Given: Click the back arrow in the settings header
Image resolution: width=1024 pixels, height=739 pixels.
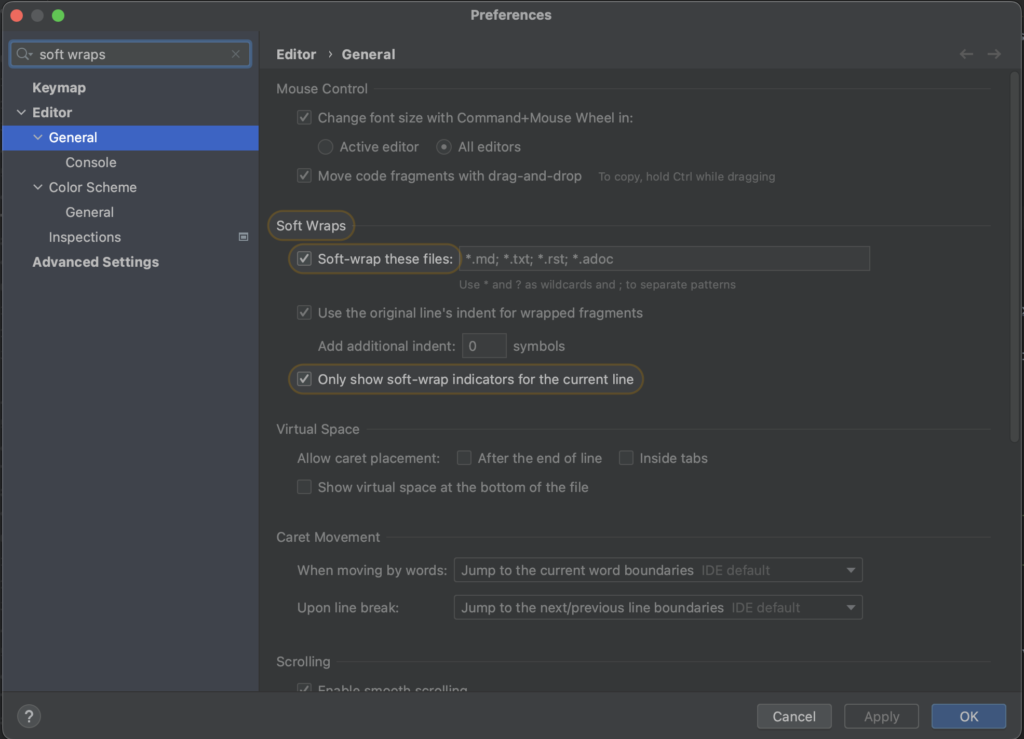Looking at the screenshot, I should pyautogui.click(x=966, y=54).
